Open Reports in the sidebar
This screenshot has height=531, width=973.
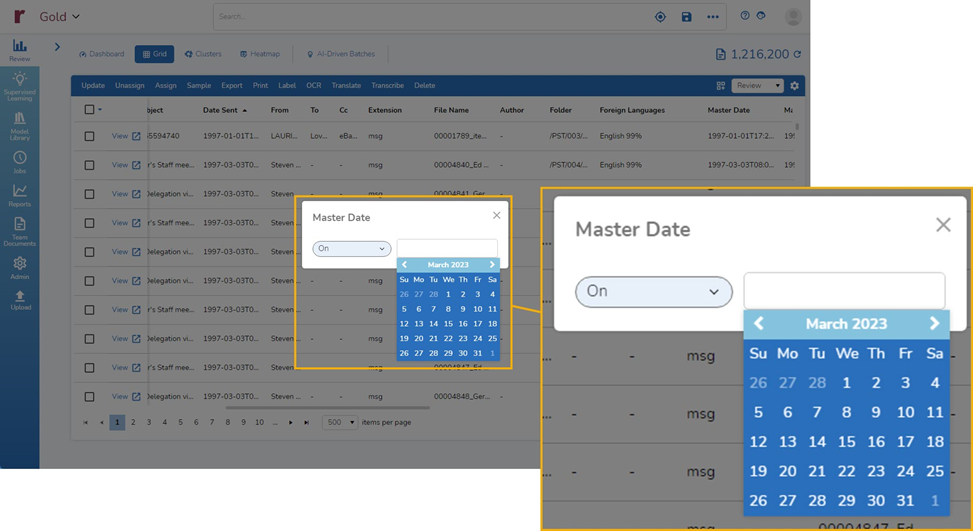click(19, 195)
